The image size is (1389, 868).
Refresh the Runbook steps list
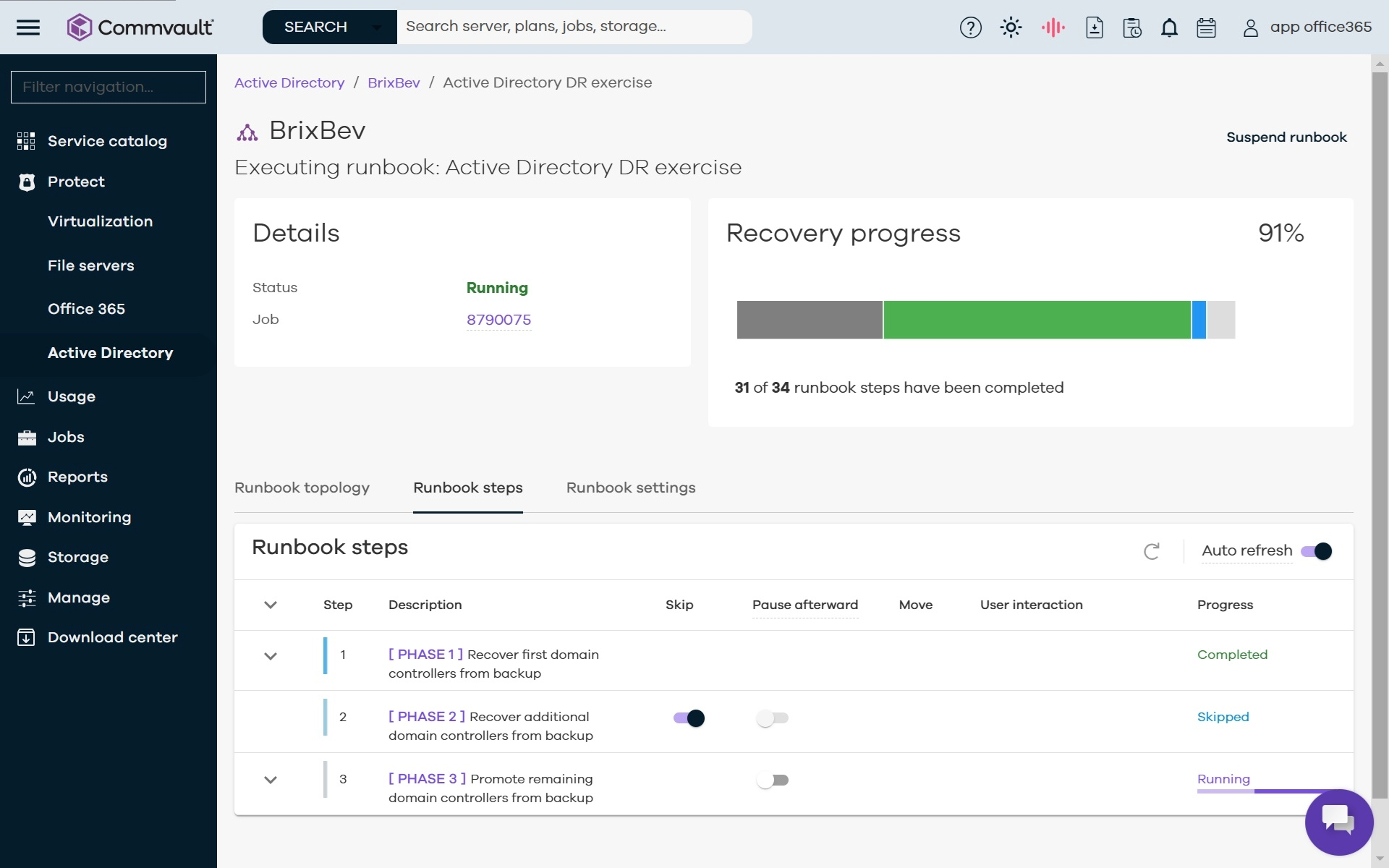[x=1152, y=551]
